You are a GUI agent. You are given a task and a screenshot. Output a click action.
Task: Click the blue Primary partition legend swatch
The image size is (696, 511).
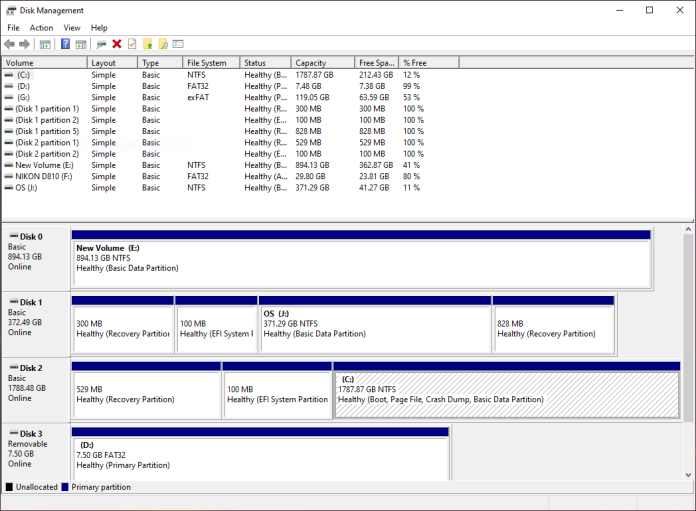65,487
